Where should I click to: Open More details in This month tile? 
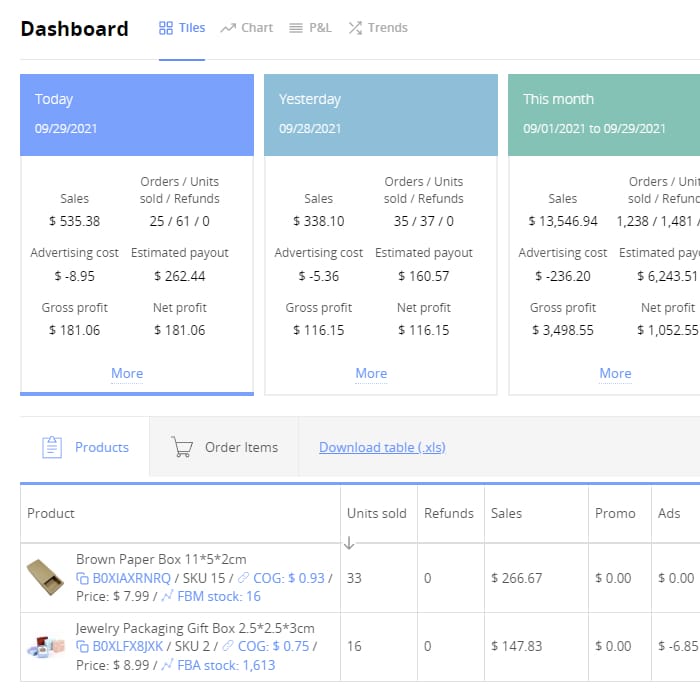pyautogui.click(x=615, y=373)
